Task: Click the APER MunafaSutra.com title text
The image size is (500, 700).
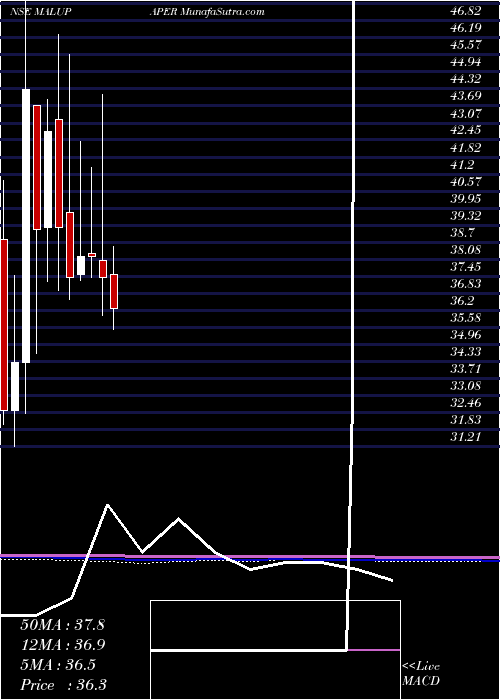Action: [x=207, y=12]
